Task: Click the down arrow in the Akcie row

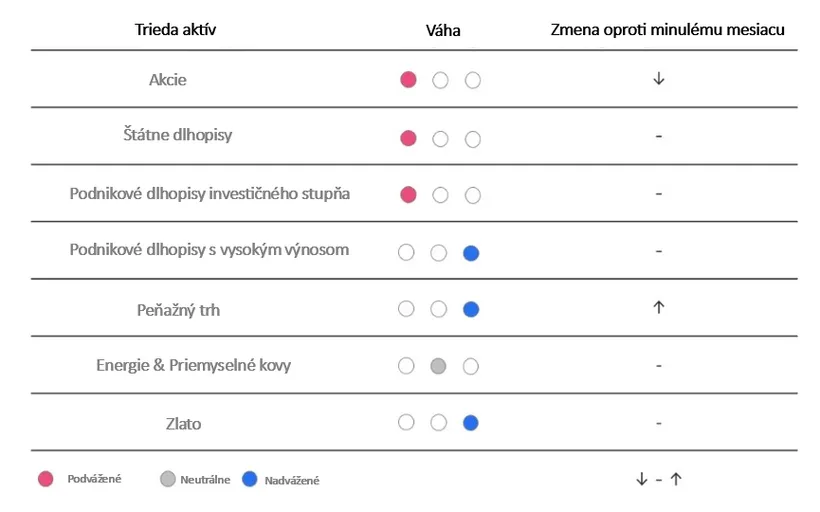Action: tap(658, 79)
